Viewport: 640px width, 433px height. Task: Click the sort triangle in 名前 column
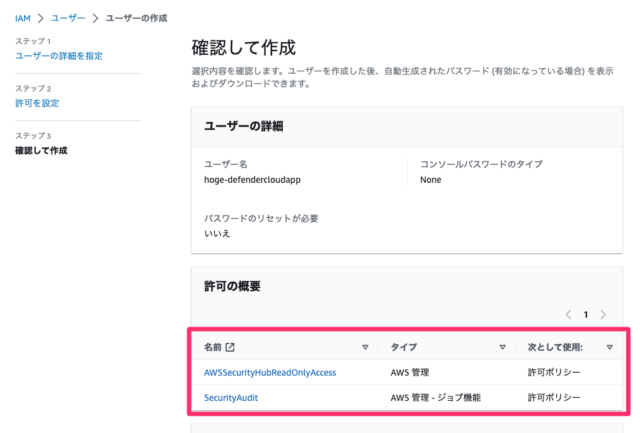[365, 347]
